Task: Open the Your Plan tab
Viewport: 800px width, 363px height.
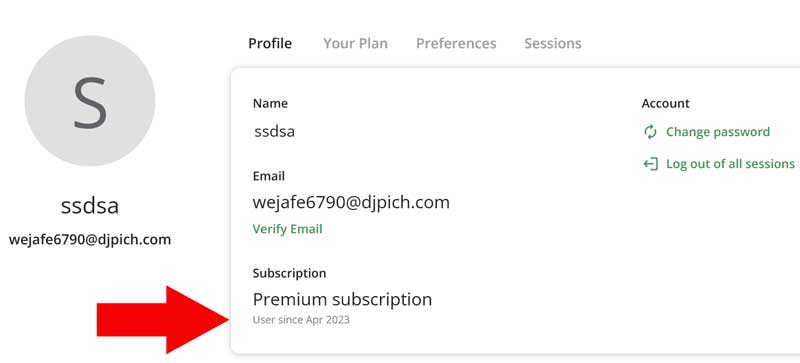Action: pos(355,43)
